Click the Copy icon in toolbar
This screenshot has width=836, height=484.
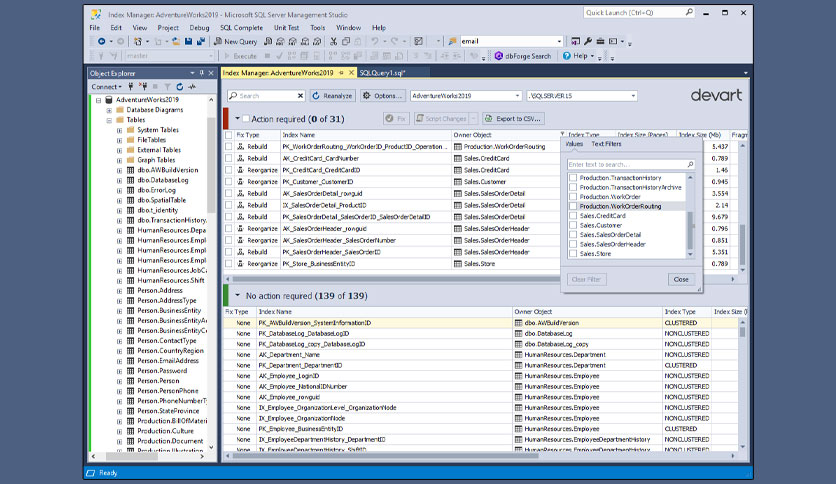345,41
